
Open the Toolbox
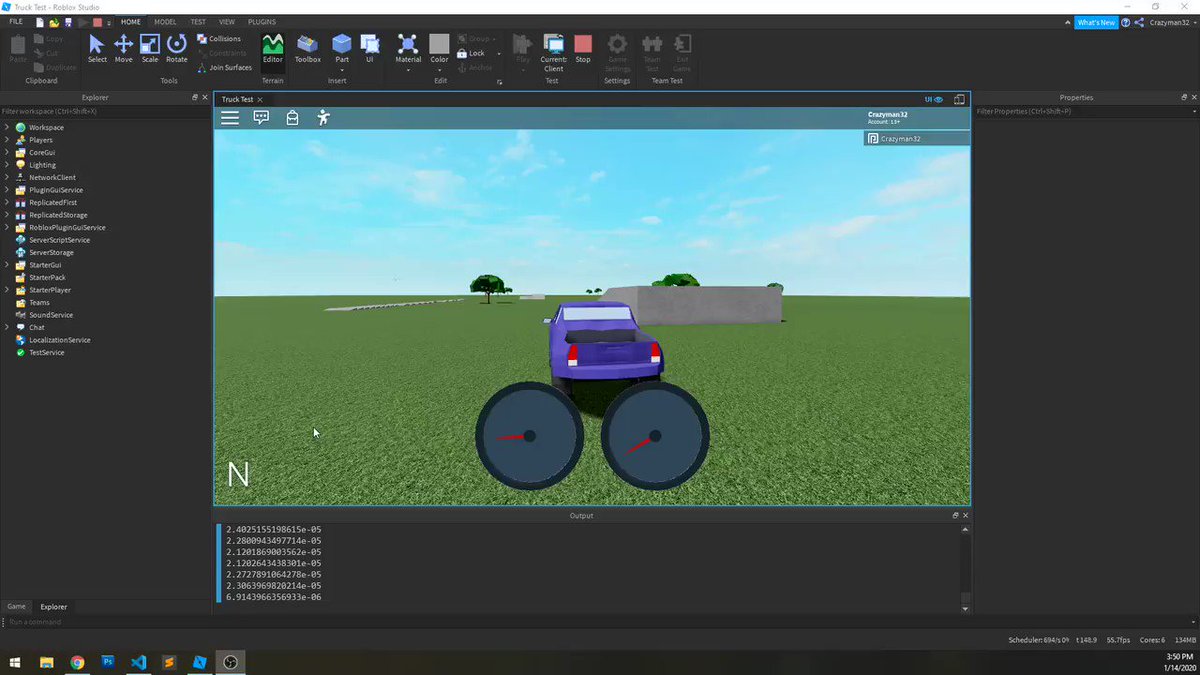pyautogui.click(x=308, y=48)
